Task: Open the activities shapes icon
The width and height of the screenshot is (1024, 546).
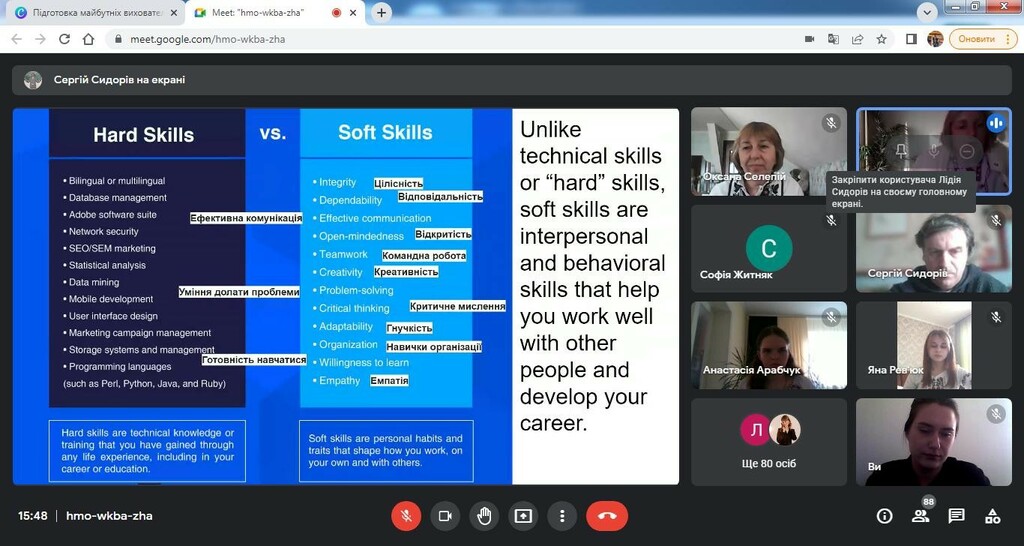Action: pos(993,516)
